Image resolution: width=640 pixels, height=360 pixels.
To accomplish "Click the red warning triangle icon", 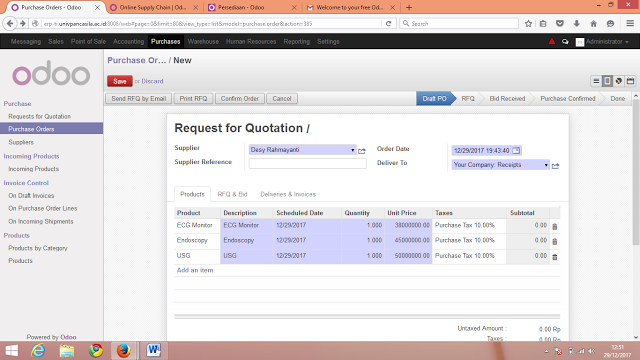I will [x=552, y=41].
